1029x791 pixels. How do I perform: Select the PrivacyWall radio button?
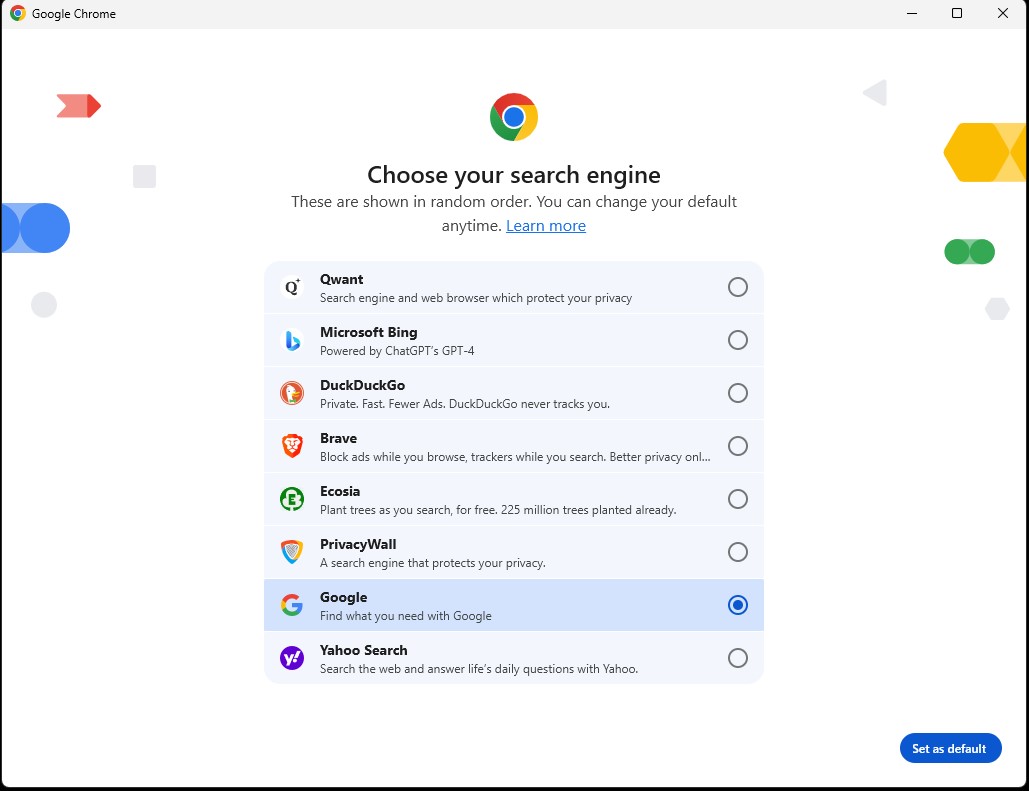[x=738, y=552]
